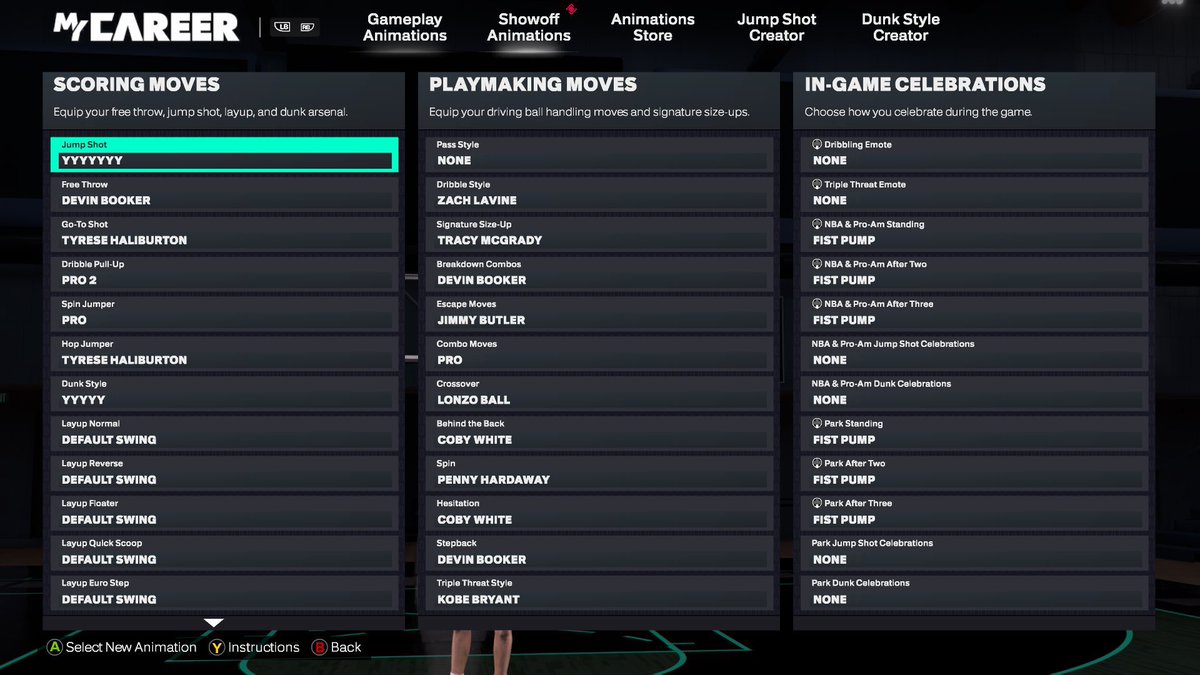Pick the Hop Jumper slot
1200x675 pixels.
point(224,354)
